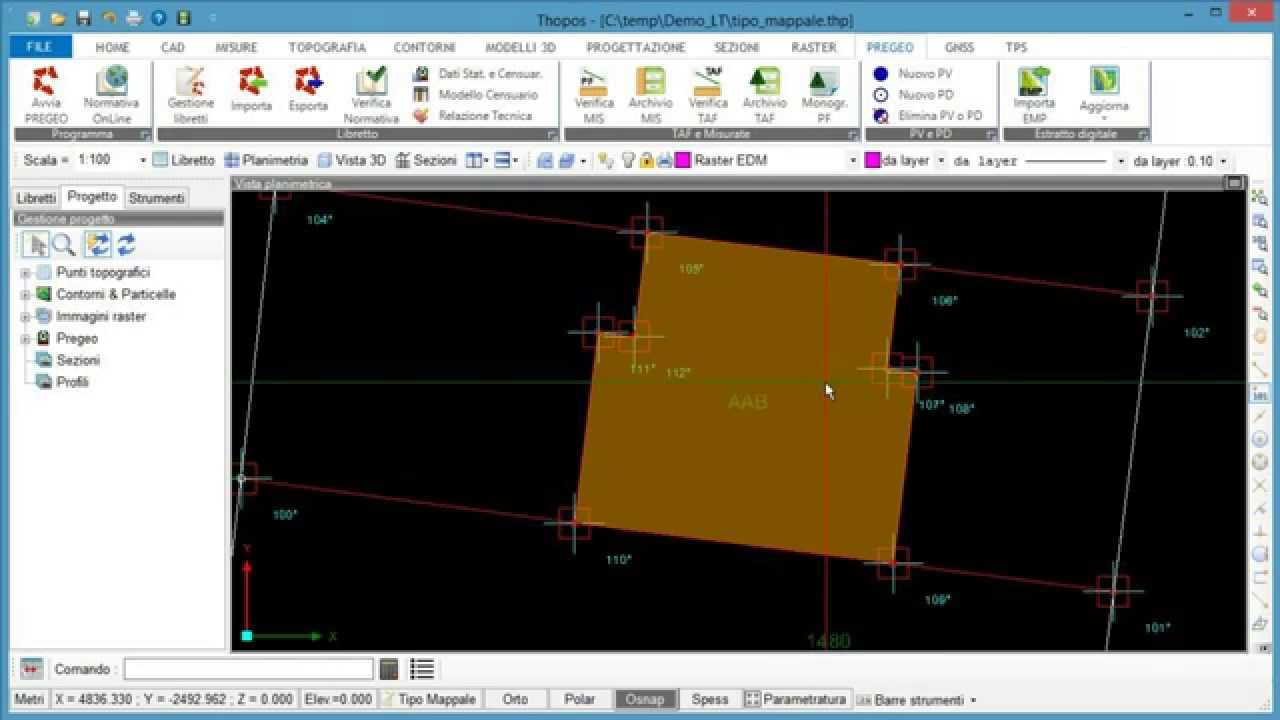Click the magnifier icon in Gestione progetto
The width and height of the screenshot is (1280, 720).
pos(64,244)
